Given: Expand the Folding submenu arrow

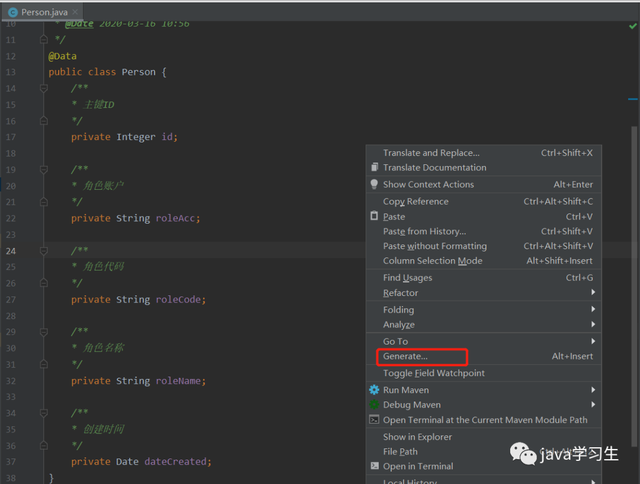Looking at the screenshot, I should (x=593, y=309).
